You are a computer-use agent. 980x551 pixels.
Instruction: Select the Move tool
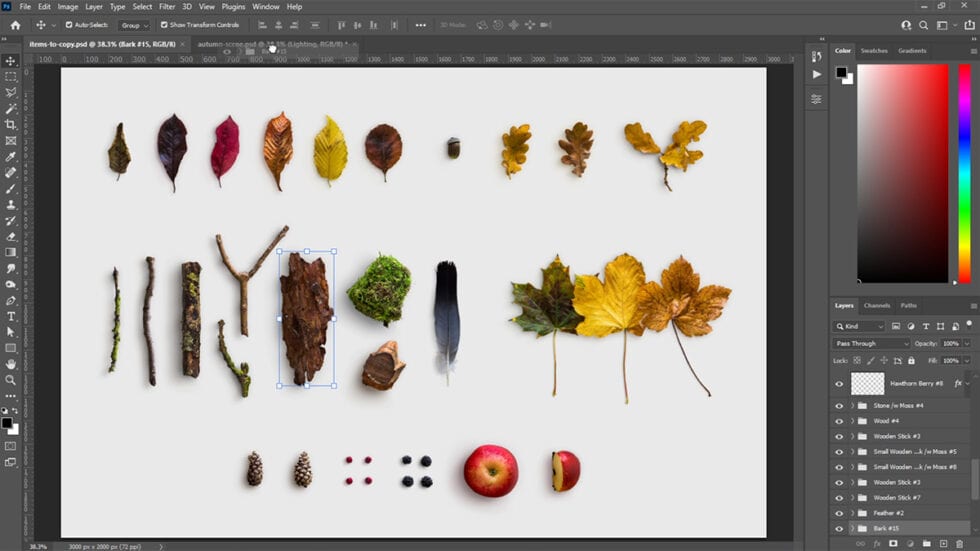[11, 61]
